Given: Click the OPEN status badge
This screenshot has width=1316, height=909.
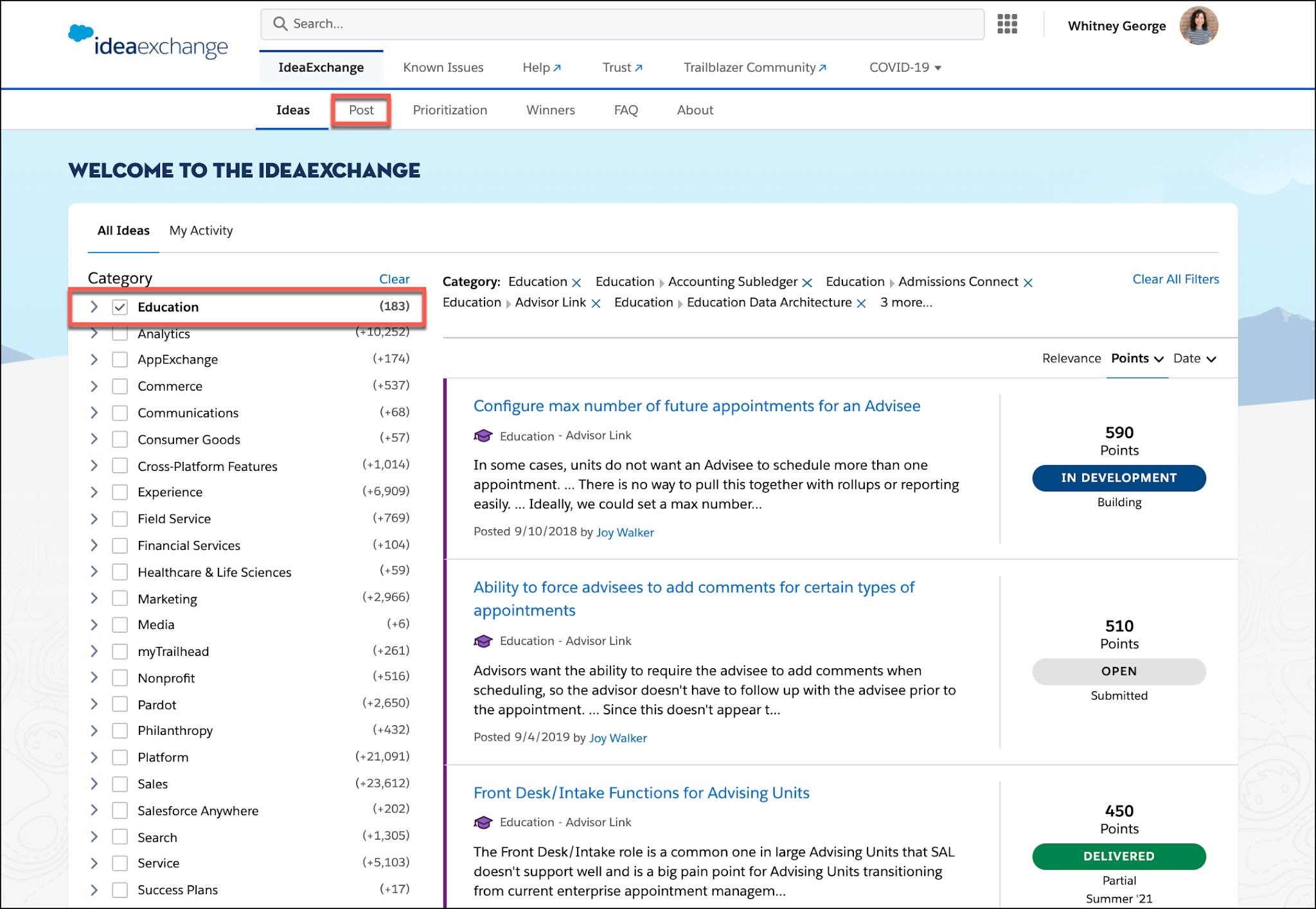Looking at the screenshot, I should [x=1119, y=671].
